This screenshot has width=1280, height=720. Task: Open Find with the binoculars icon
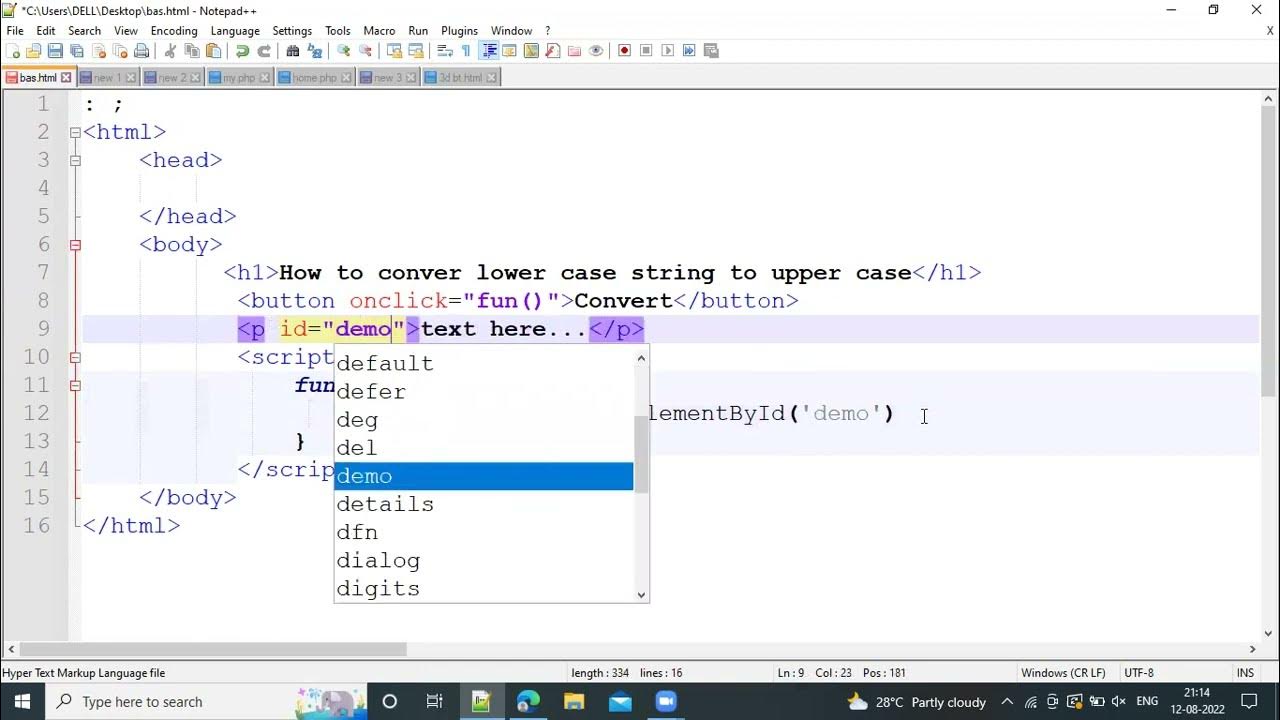click(292, 50)
